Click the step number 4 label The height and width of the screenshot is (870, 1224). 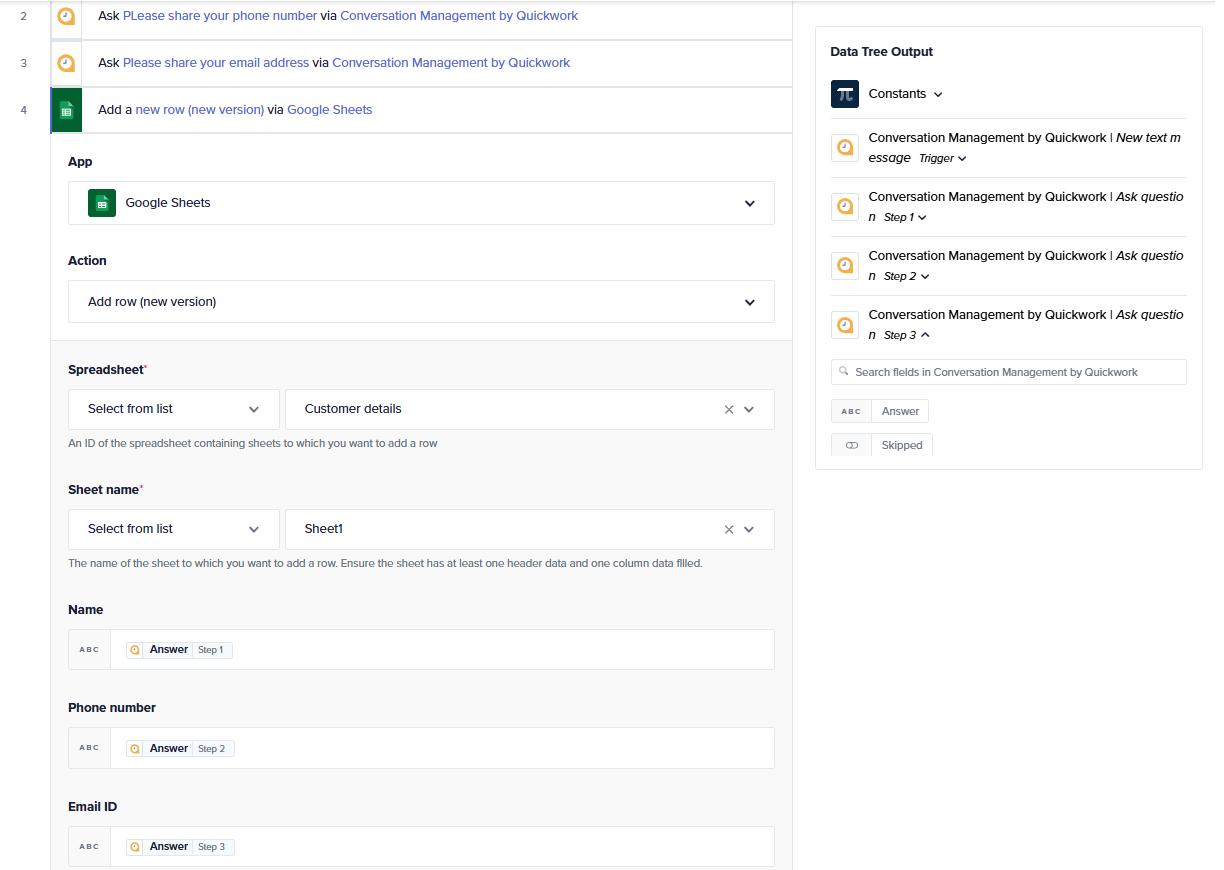pos(24,110)
